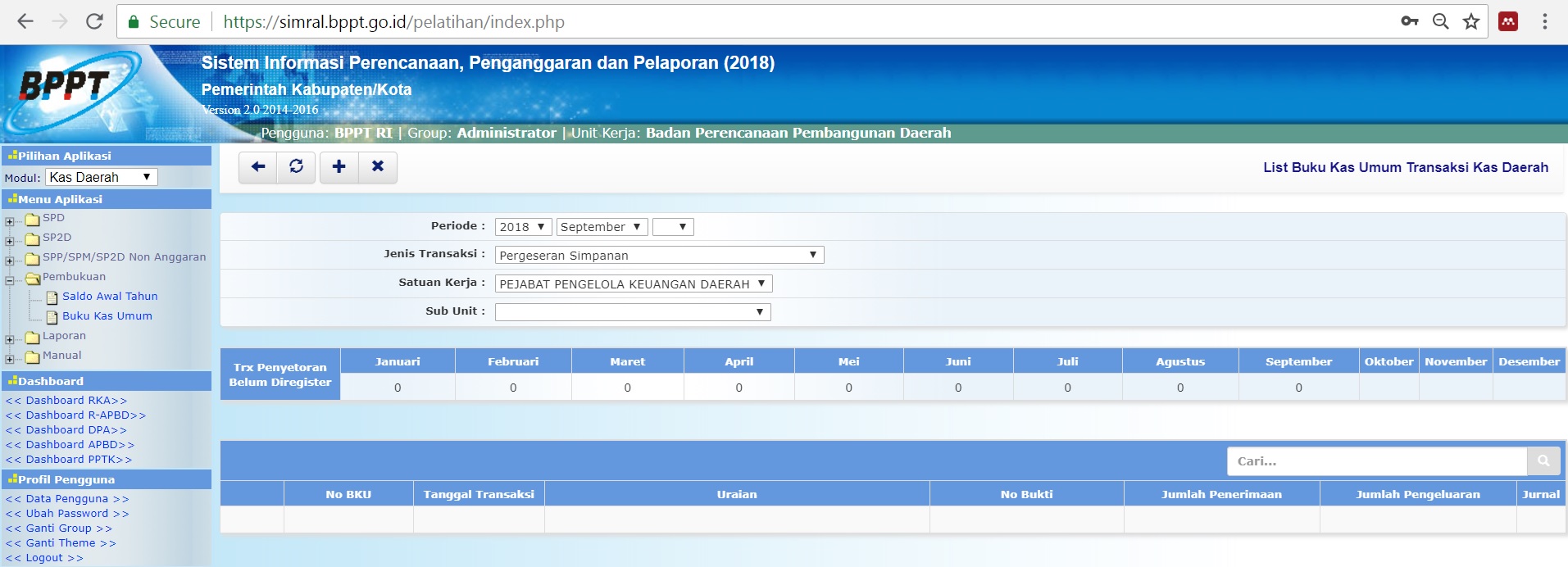
Task: Expand the Laporan tree node
Action: [x=10, y=339]
